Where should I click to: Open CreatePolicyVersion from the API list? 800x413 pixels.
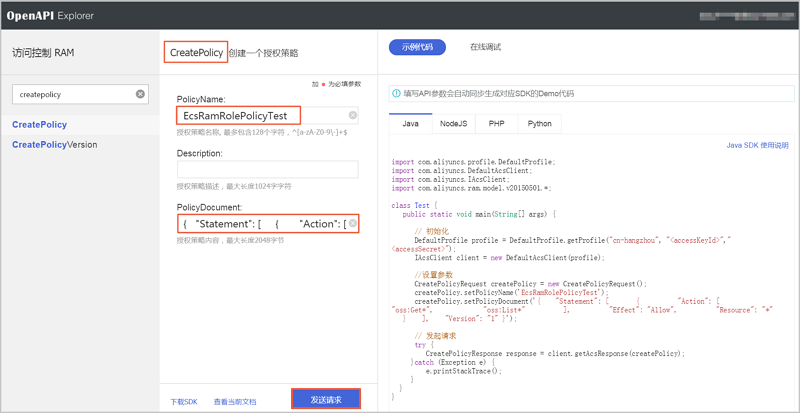54,145
